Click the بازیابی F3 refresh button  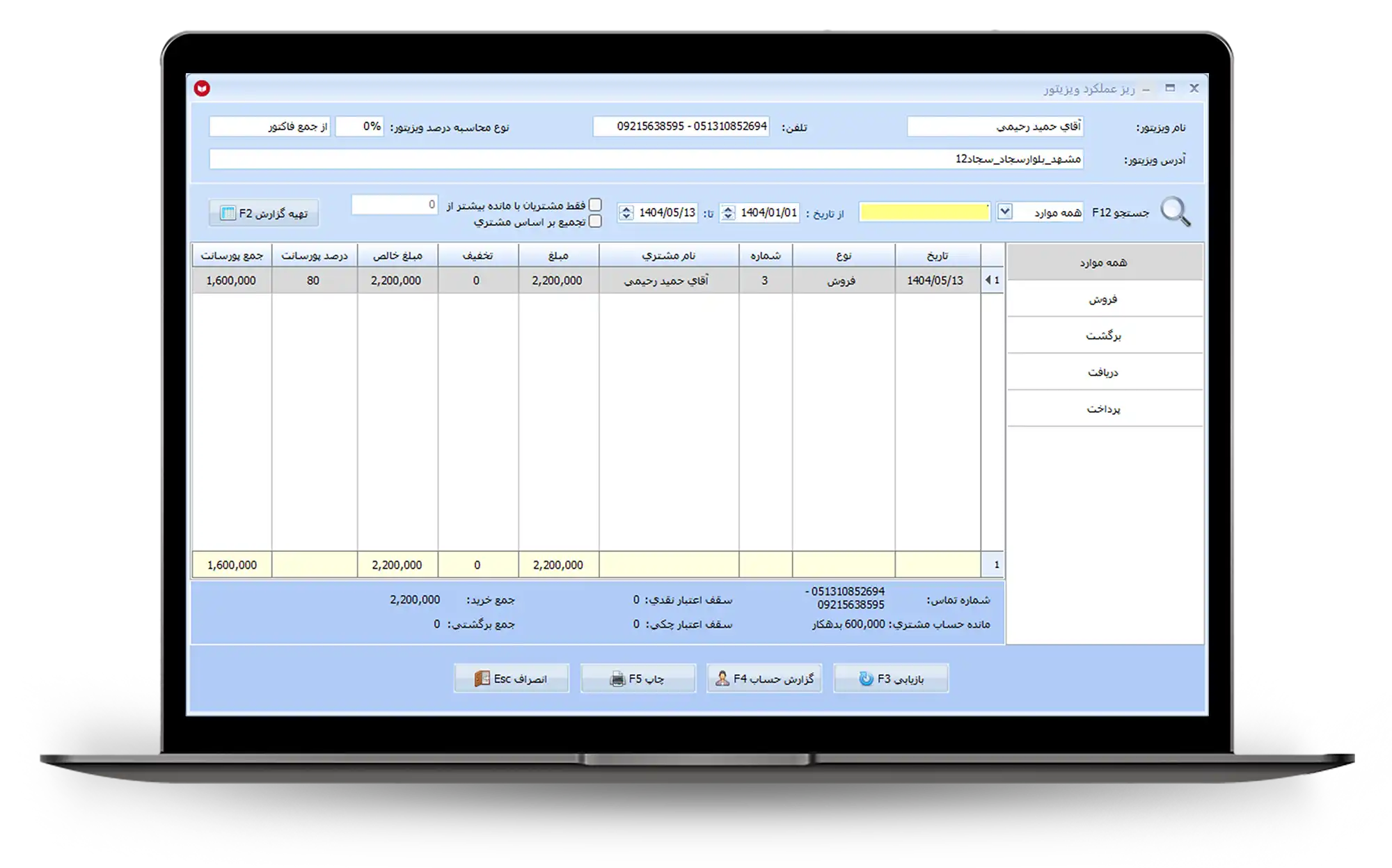click(891, 679)
